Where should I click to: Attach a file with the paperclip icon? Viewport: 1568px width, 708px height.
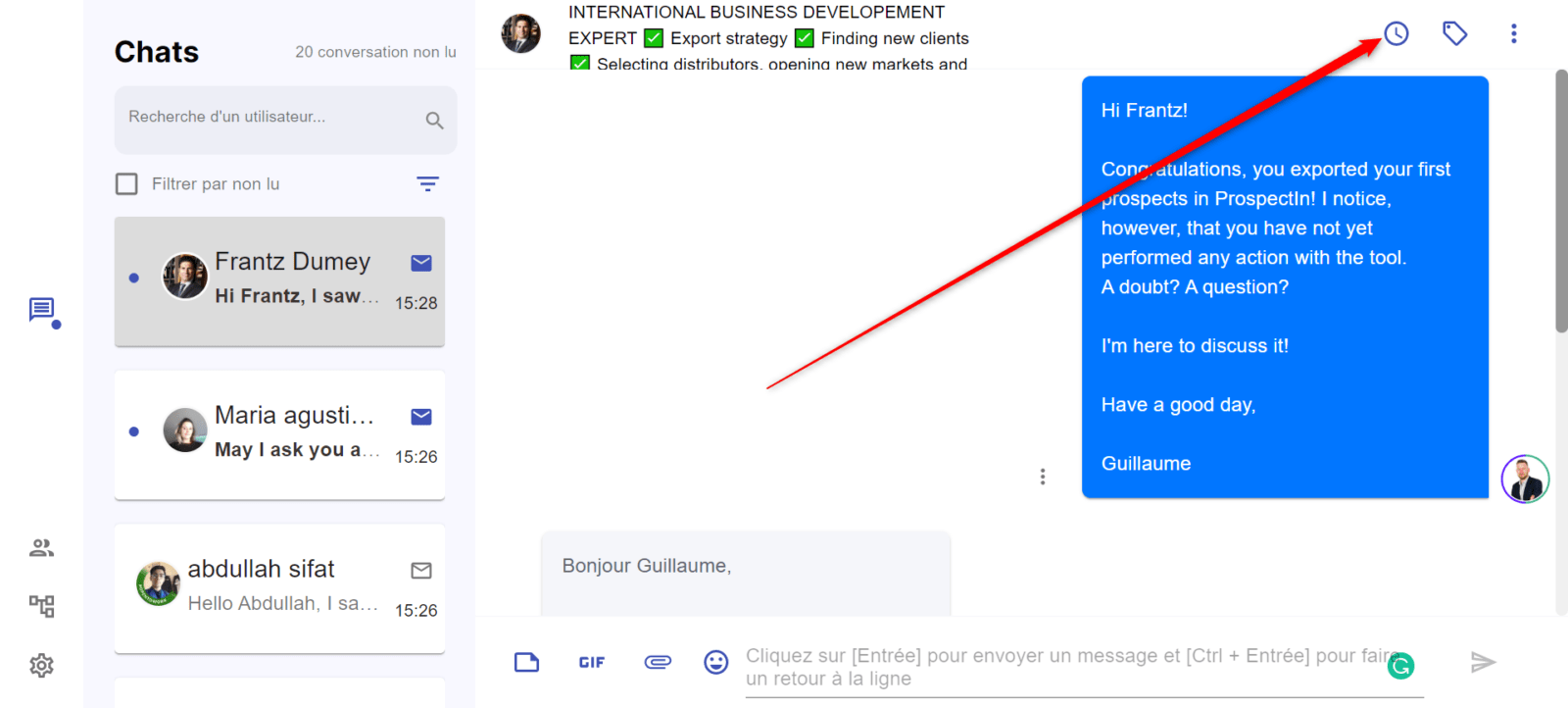(658, 662)
